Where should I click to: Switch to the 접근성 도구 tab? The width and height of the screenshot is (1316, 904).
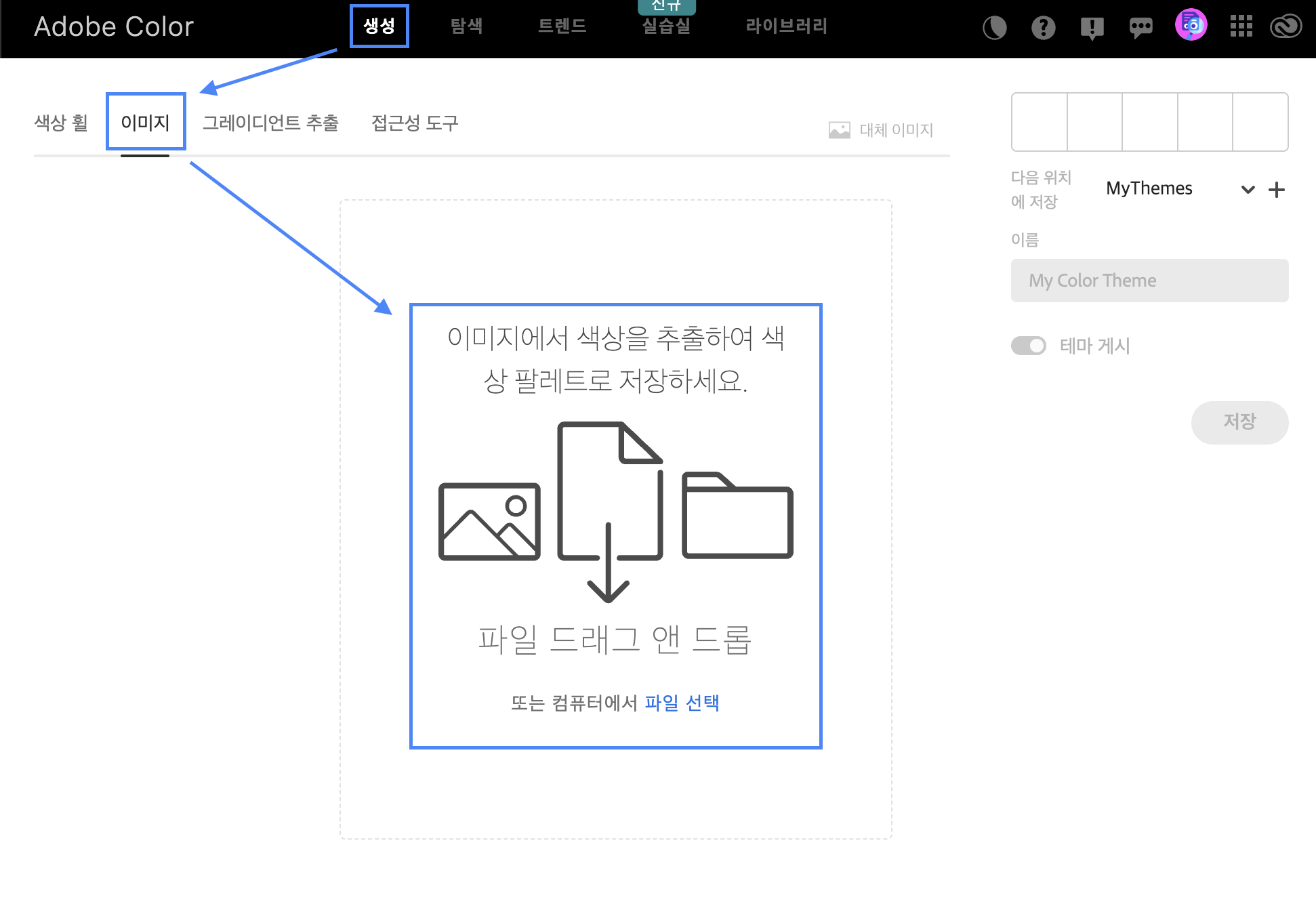point(415,123)
